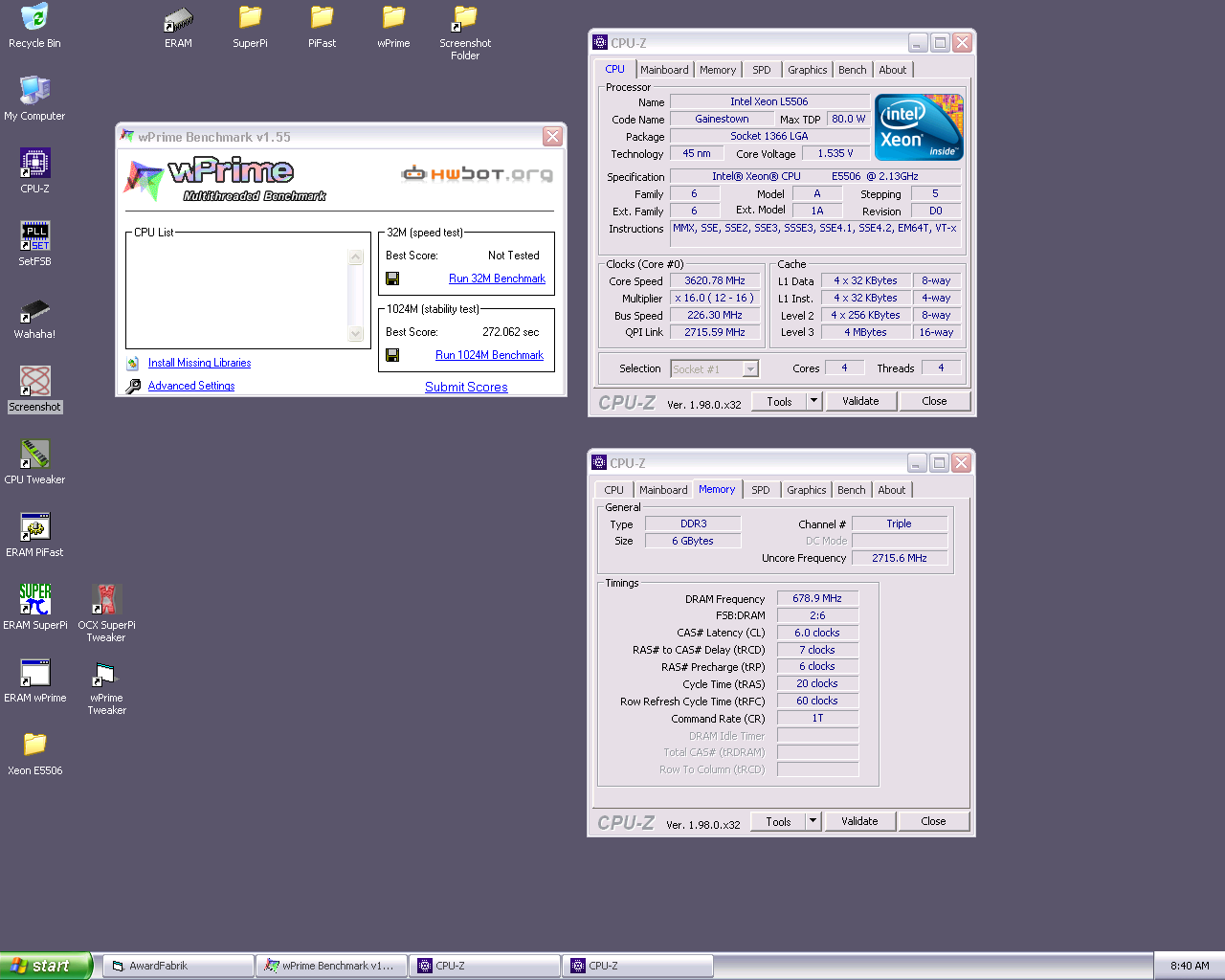Open SPD tab in lower CPU-Z

point(761,490)
